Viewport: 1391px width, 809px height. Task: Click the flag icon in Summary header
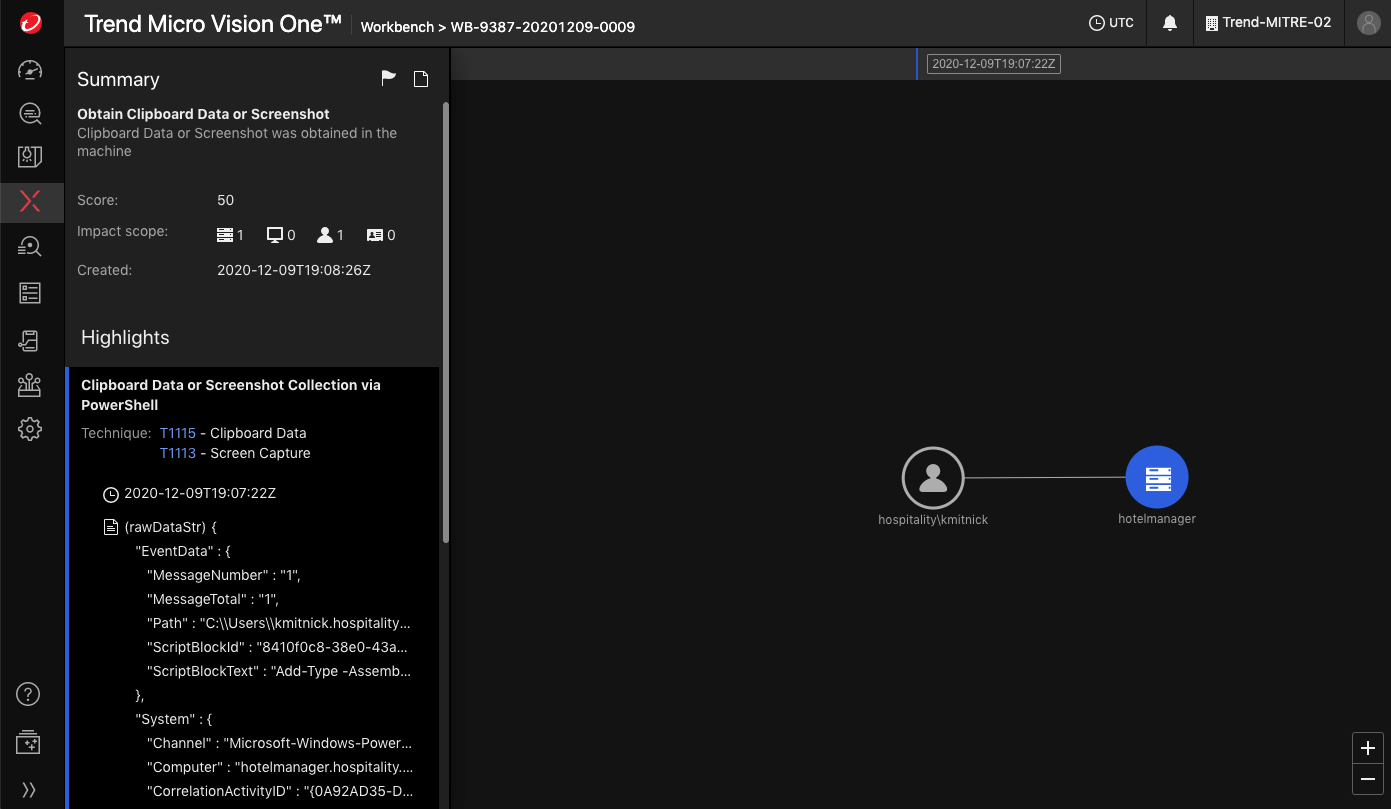click(388, 79)
